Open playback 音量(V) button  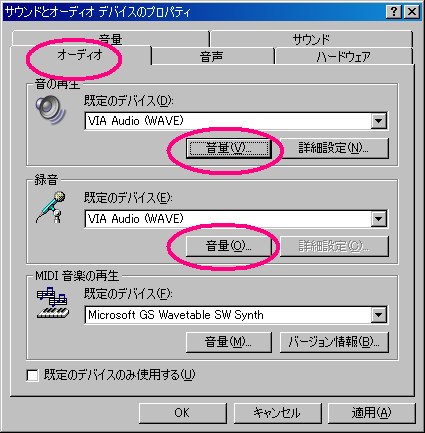229,148
